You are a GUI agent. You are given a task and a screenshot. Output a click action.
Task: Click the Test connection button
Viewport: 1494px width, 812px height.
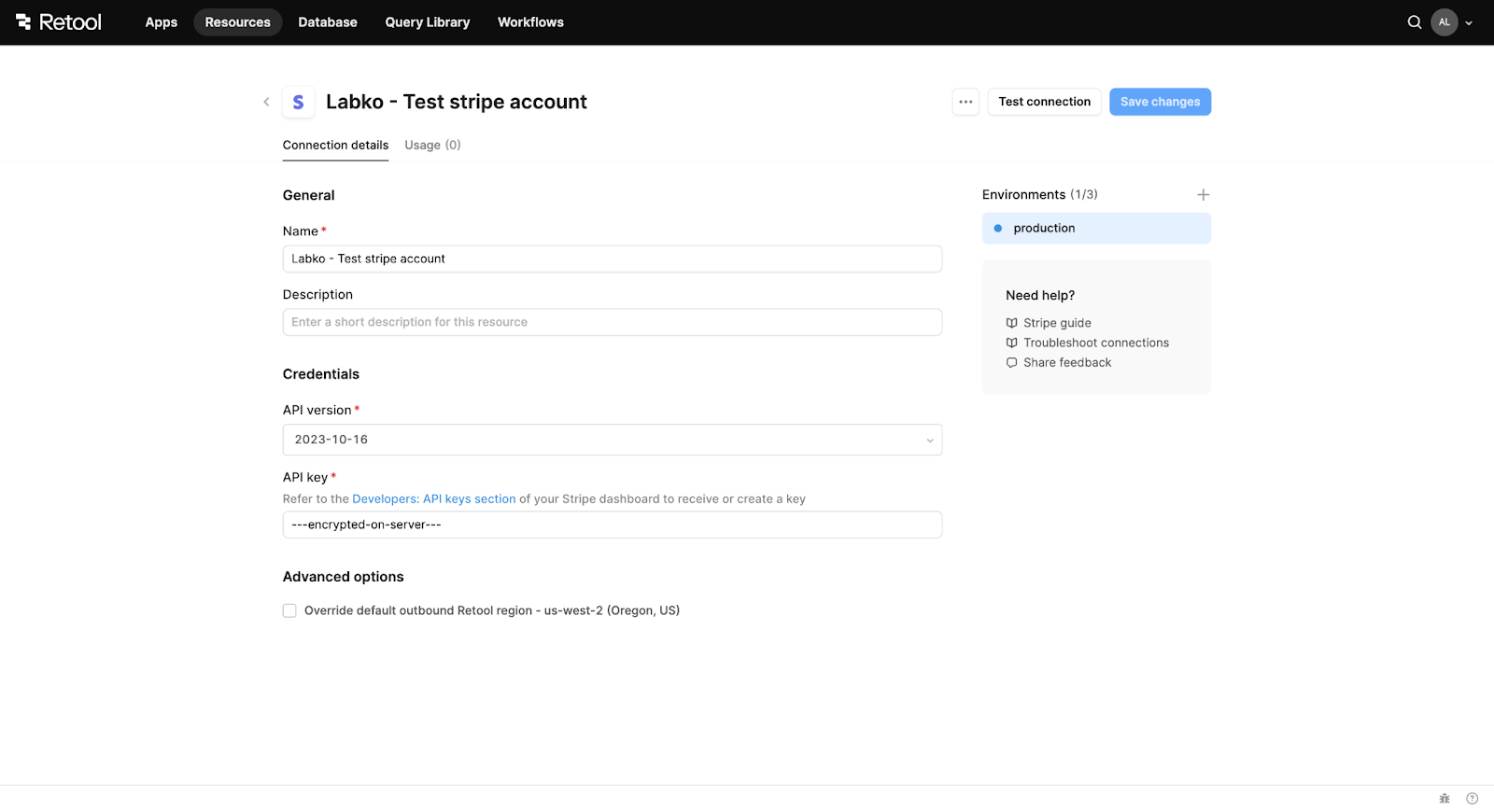[1044, 102]
